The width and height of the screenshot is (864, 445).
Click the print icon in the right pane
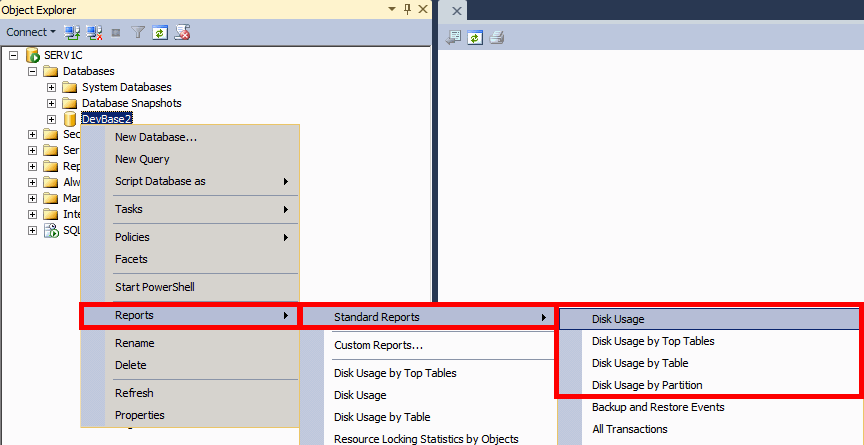click(x=497, y=38)
